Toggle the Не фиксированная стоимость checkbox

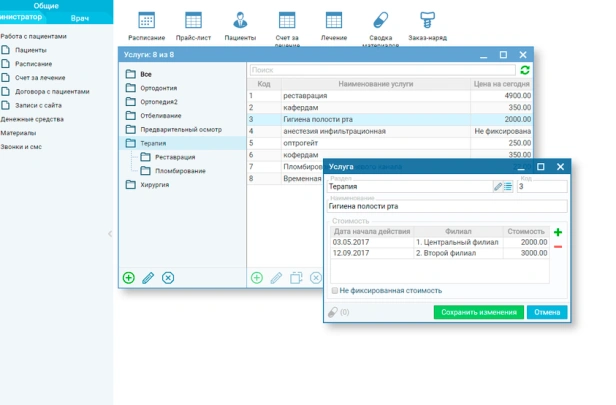click(335, 291)
